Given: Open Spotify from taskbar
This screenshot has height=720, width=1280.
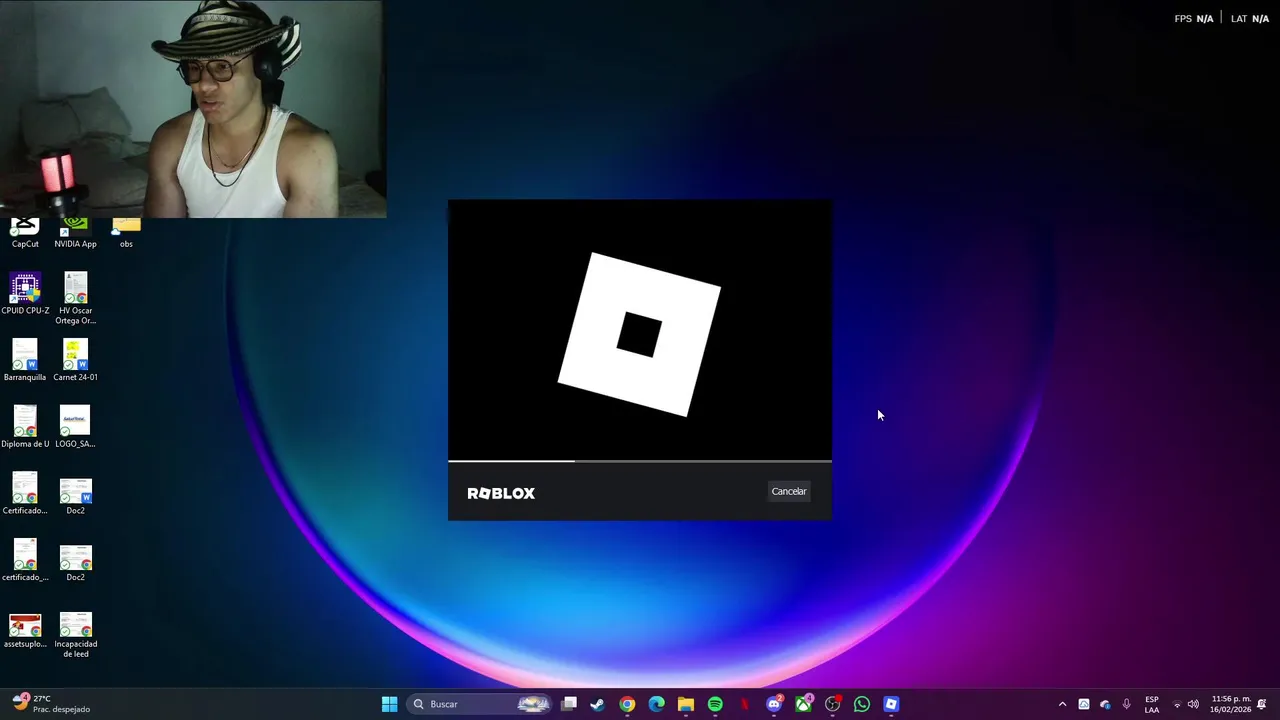Looking at the screenshot, I should pyautogui.click(x=715, y=704).
